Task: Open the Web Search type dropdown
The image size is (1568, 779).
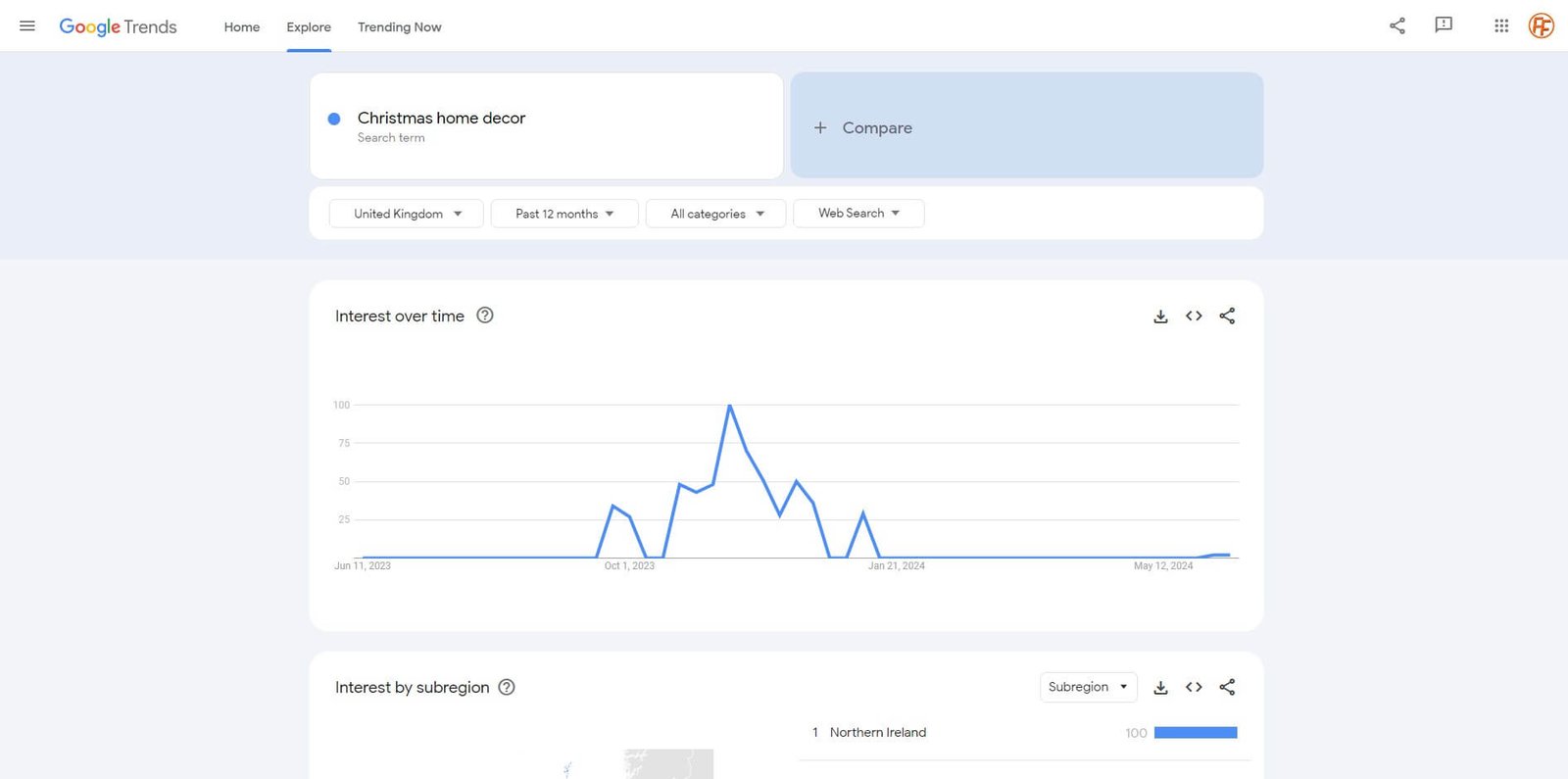Action: coord(858,214)
